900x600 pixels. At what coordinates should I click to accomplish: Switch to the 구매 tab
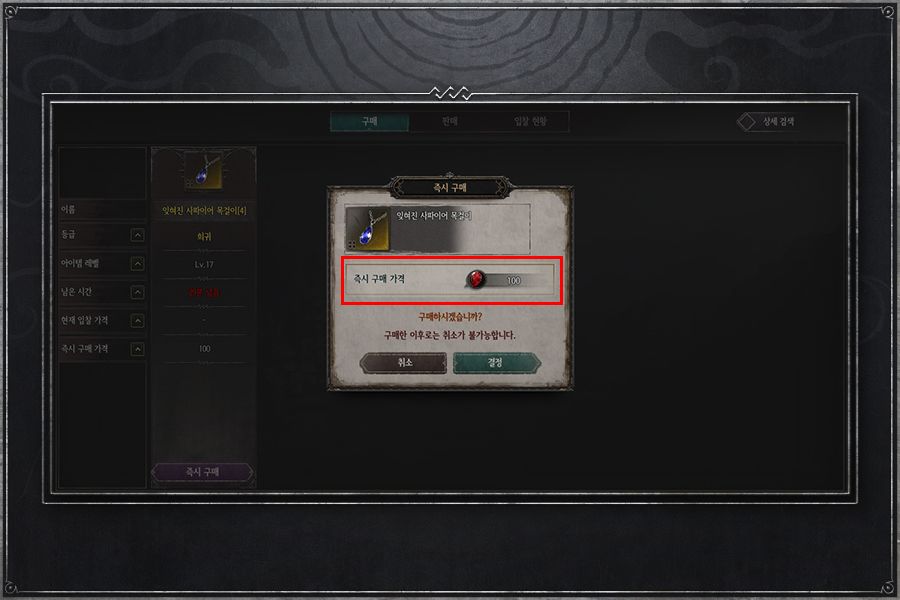click(370, 121)
